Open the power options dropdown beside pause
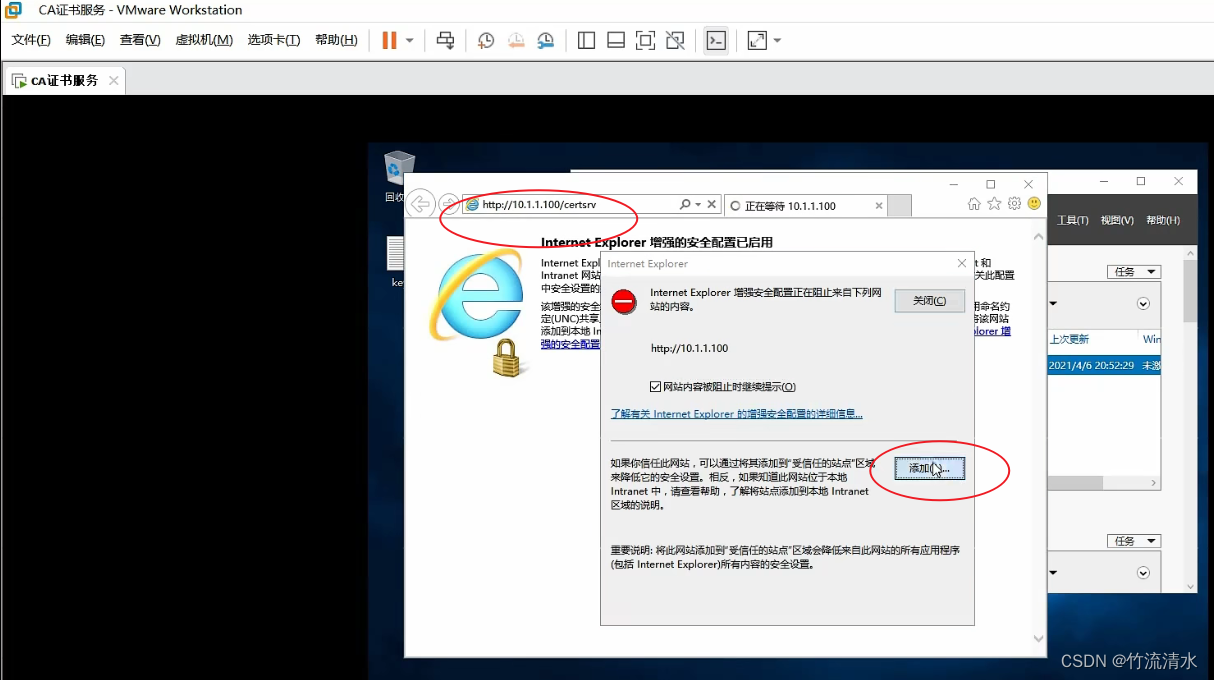The image size is (1214, 680). (x=409, y=41)
